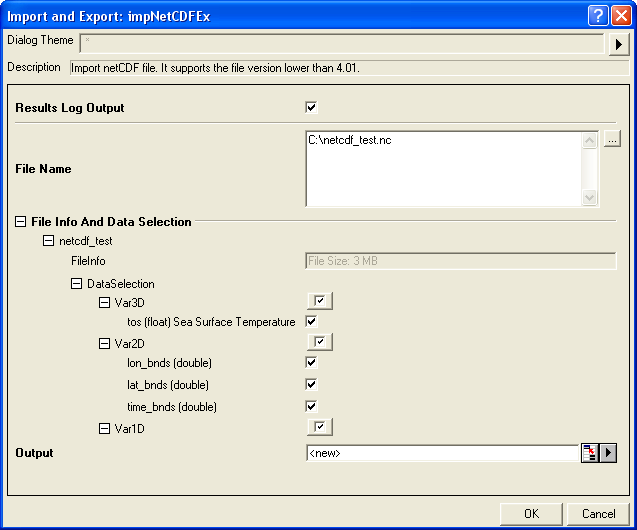This screenshot has width=637, height=530.
Task: Uncheck the lon_bnds (double) checkbox
Action: (311, 363)
